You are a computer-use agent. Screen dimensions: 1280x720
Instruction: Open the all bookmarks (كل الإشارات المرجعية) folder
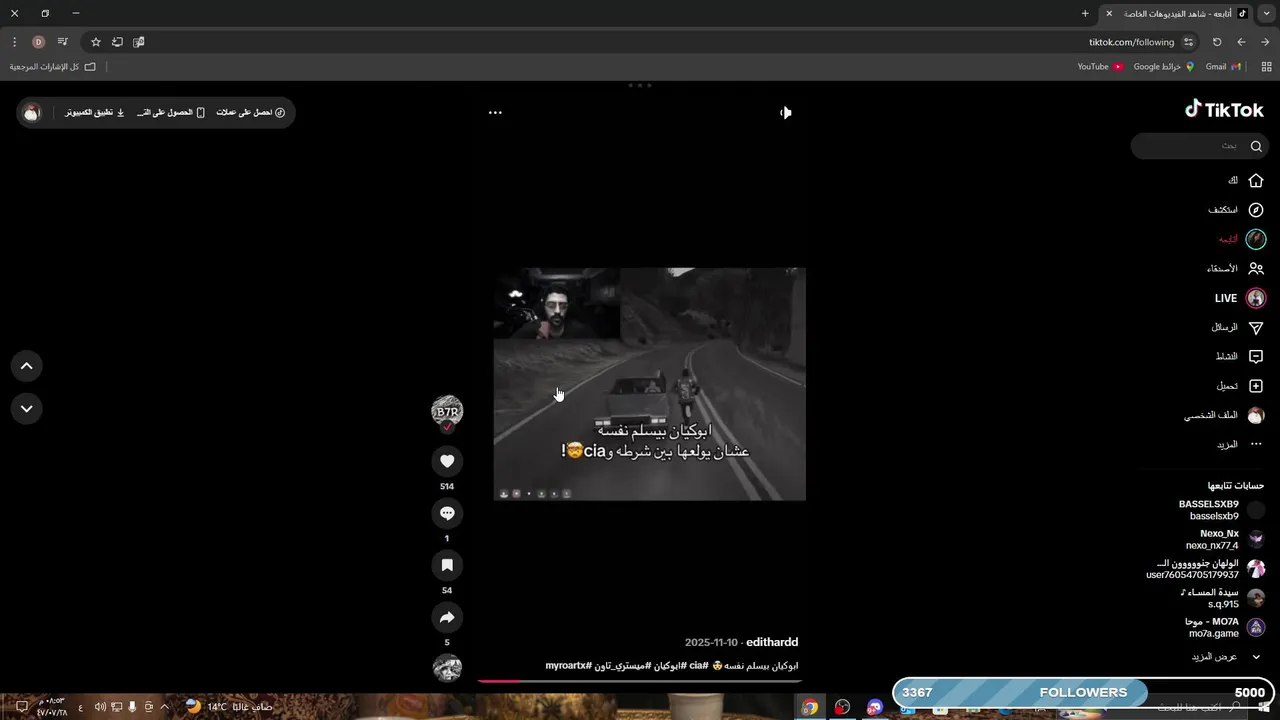(53, 67)
